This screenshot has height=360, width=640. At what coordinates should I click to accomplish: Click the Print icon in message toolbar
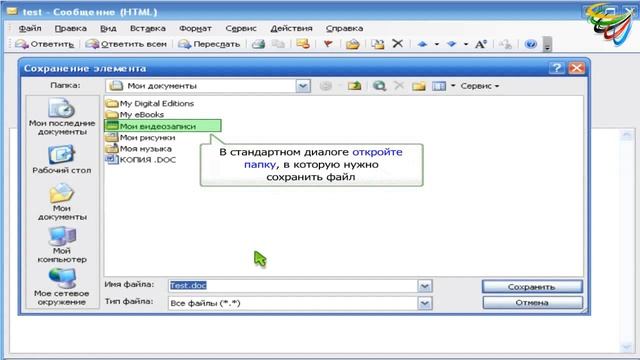coord(258,44)
